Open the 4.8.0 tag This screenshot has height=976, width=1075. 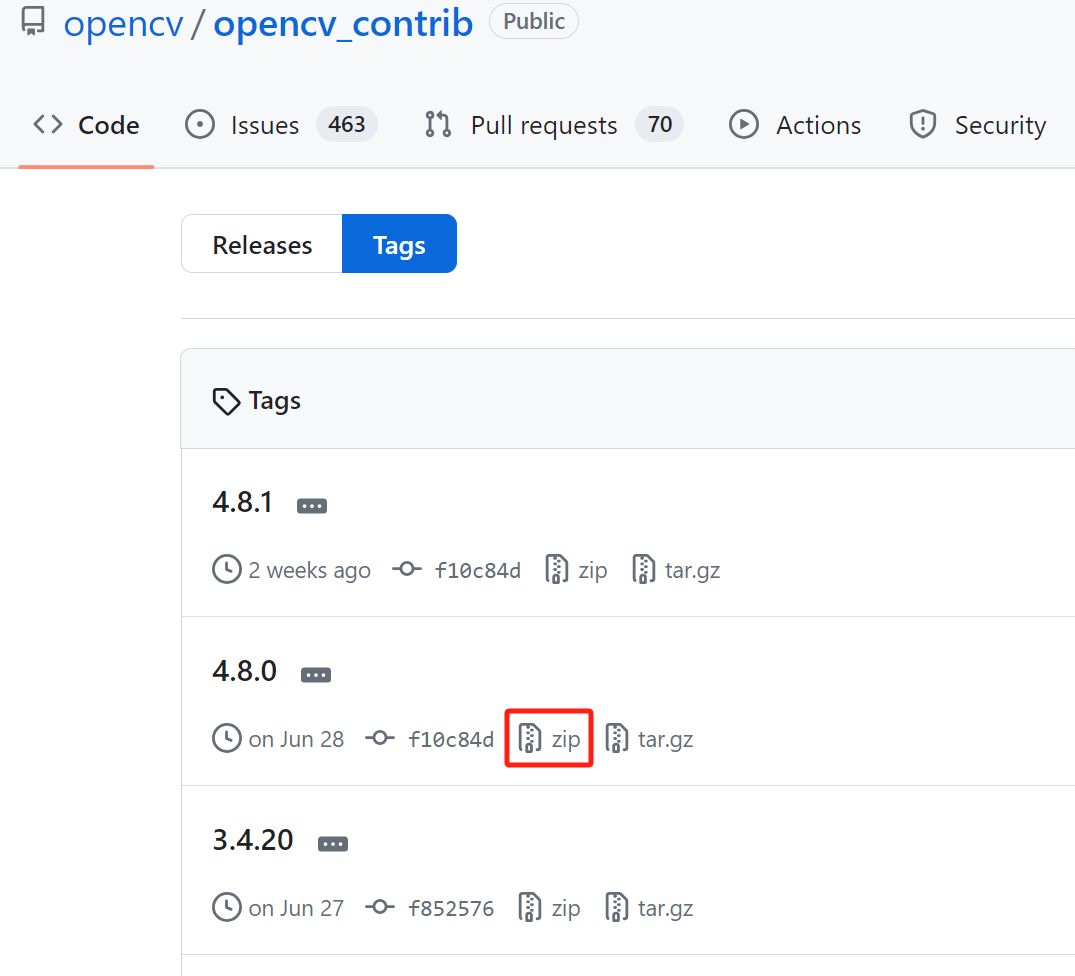tap(245, 671)
